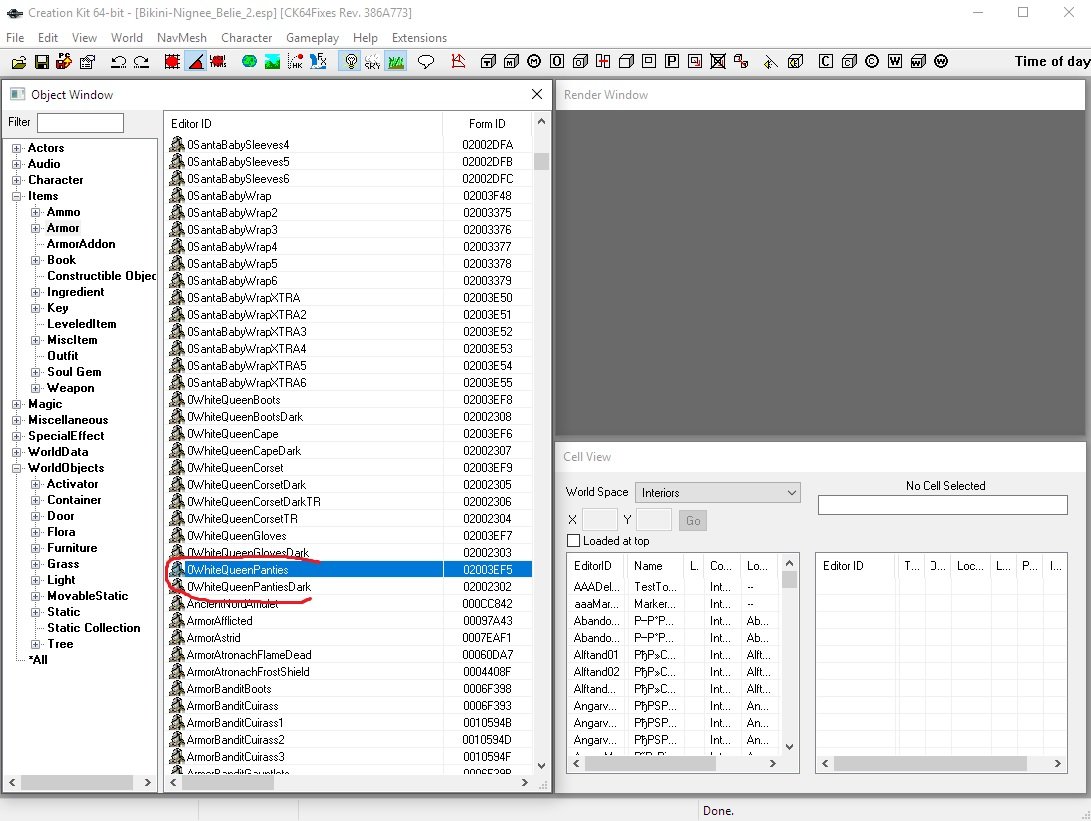The image size is (1091, 821).
Task: Collapse the WorldObjects tree category
Action: coord(17,468)
